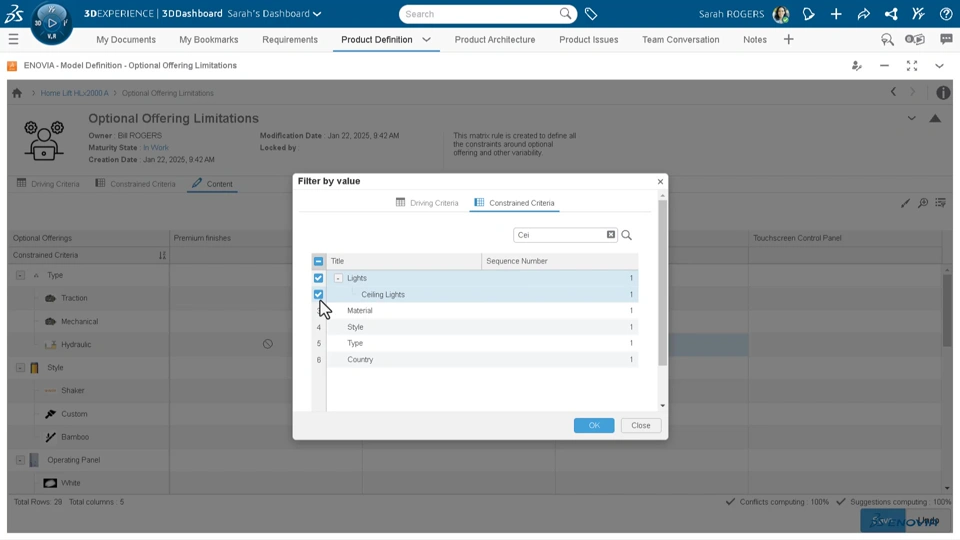The height and width of the screenshot is (540, 960).
Task: Click the search magnifier in top bar
Action: point(566,13)
